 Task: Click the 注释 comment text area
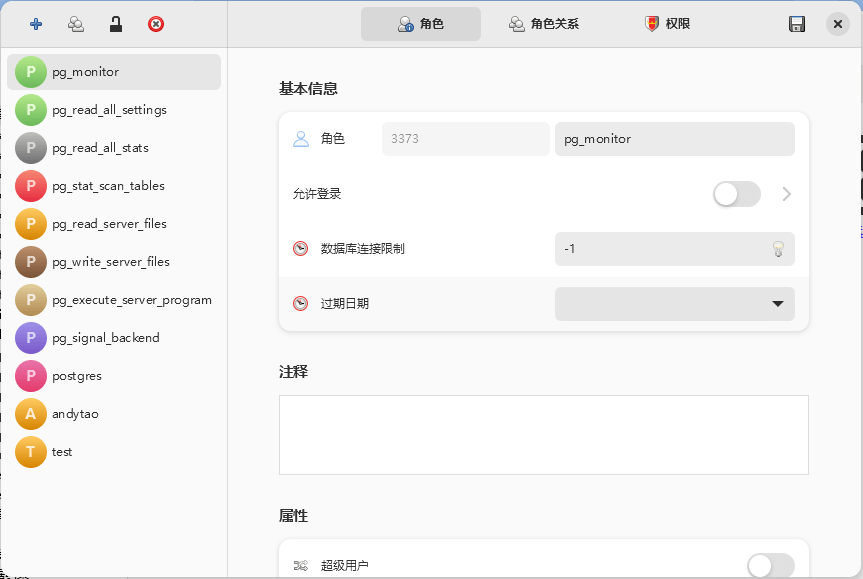543,434
